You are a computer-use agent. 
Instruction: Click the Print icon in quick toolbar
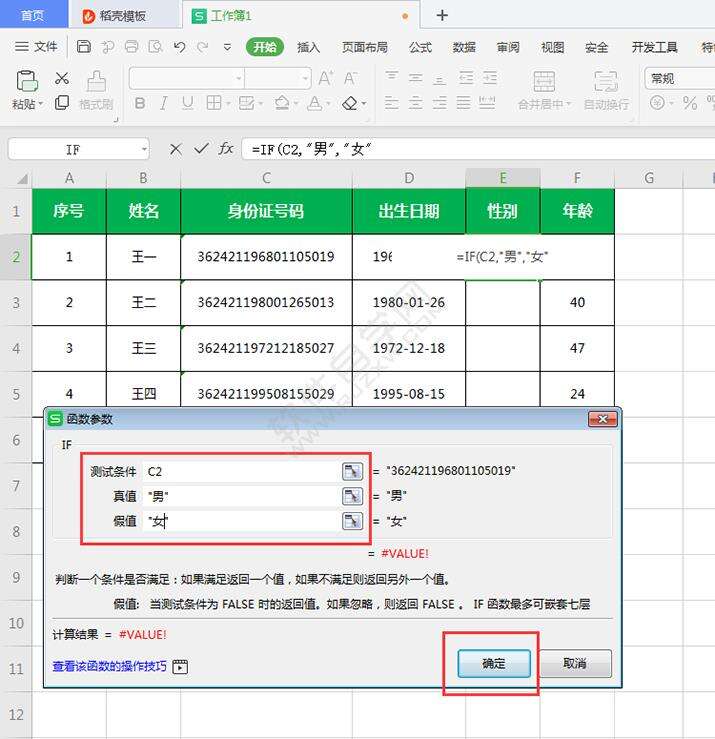click(131, 46)
